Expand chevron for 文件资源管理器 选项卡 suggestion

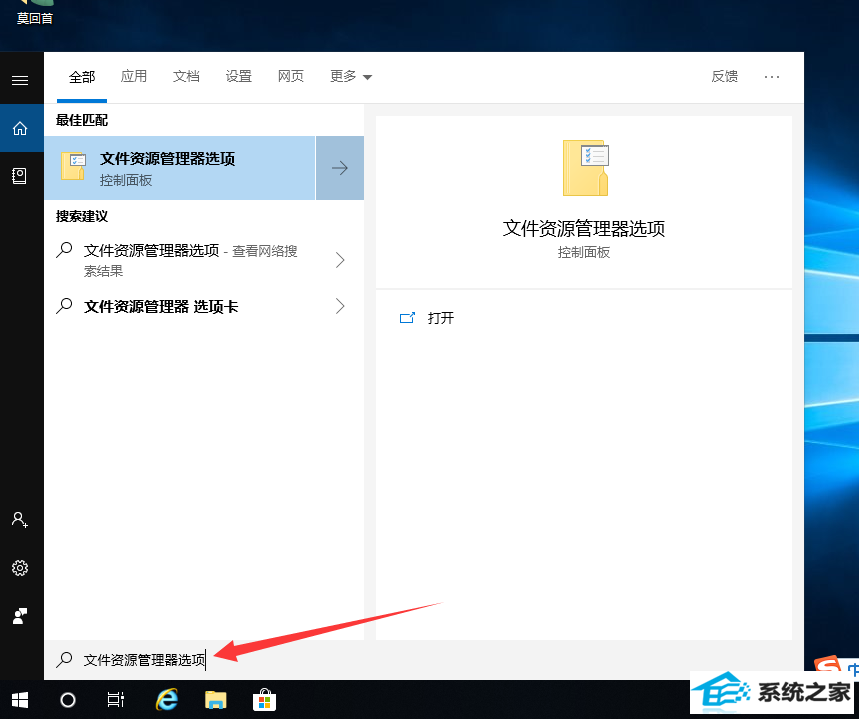tap(340, 306)
